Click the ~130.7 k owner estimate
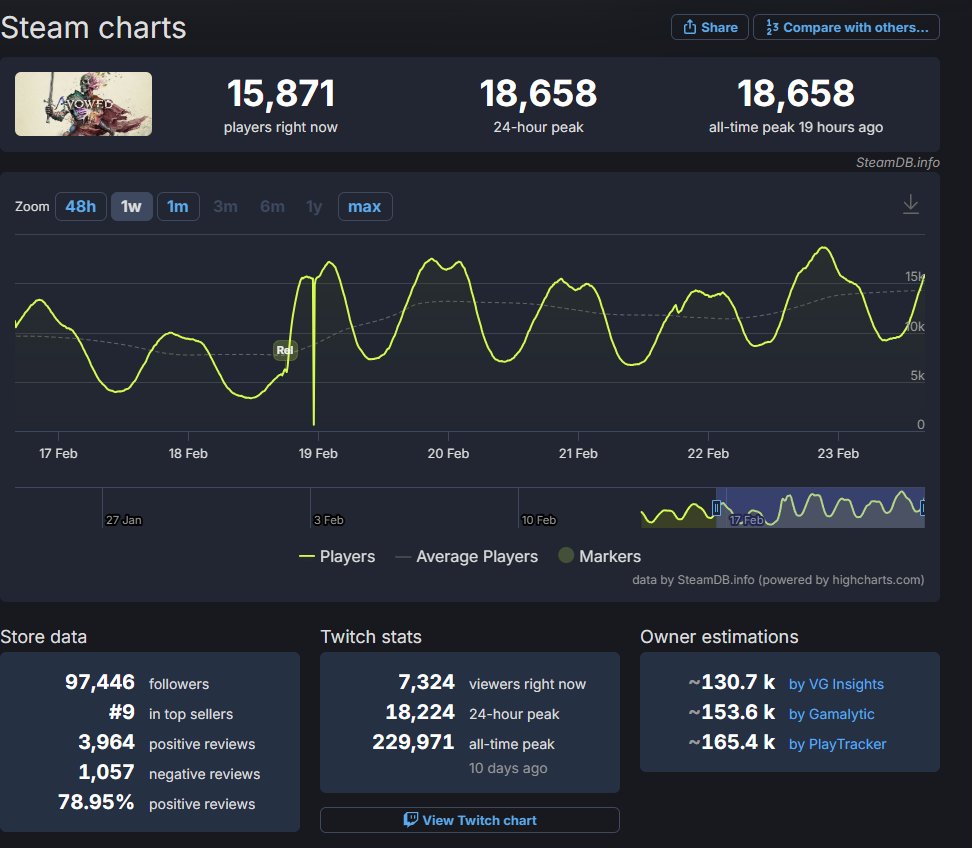 [731, 682]
